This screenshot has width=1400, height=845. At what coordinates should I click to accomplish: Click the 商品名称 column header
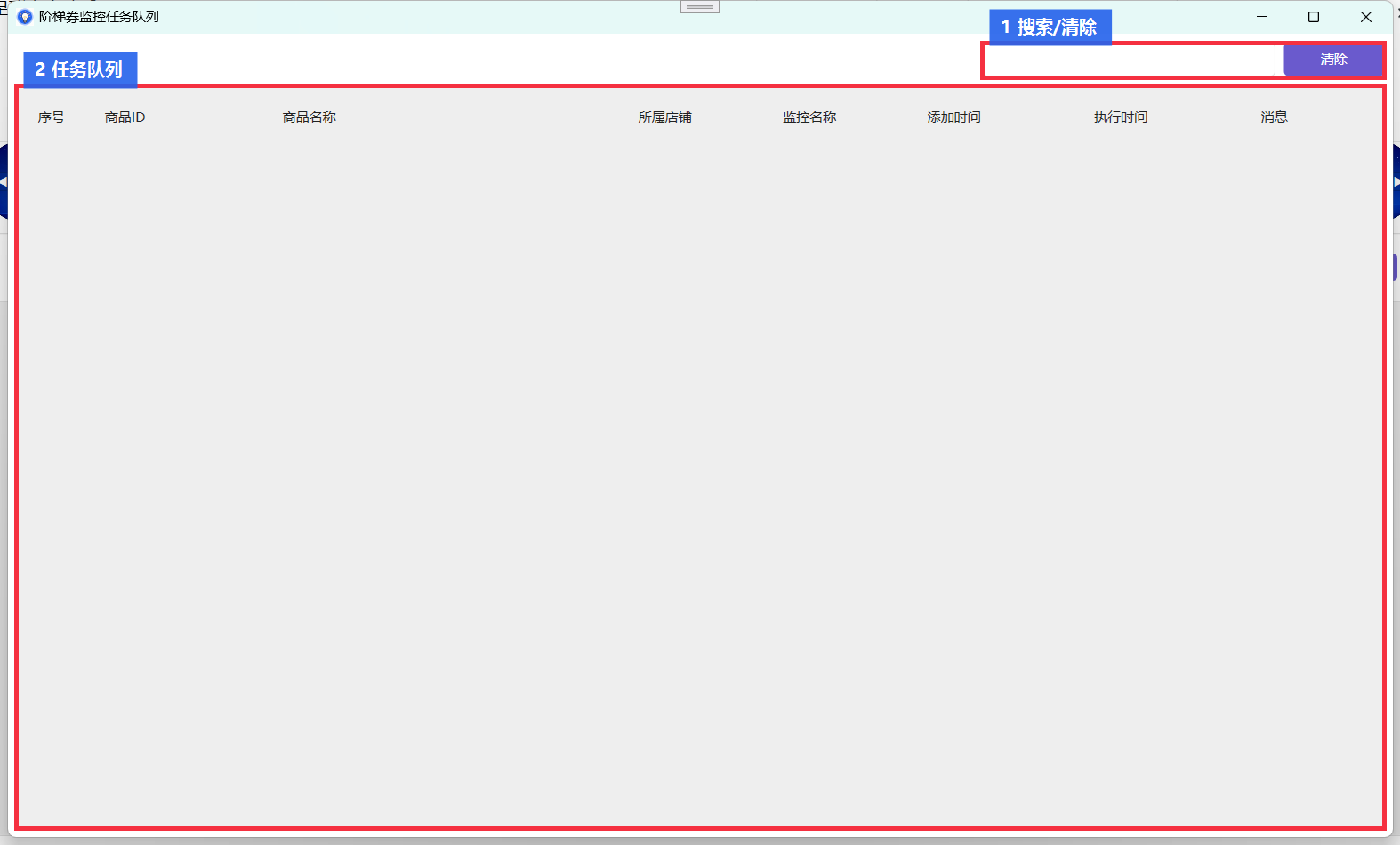310,117
